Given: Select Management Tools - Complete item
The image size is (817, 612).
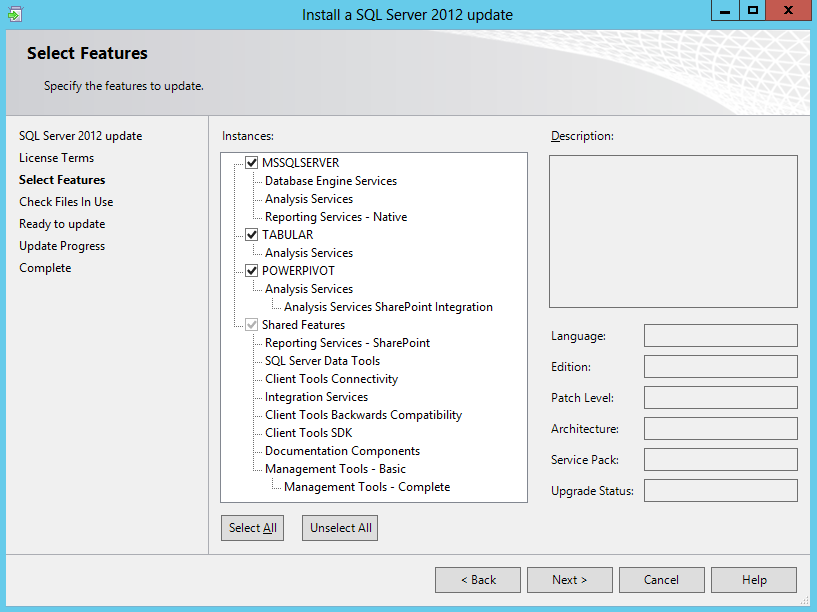Looking at the screenshot, I should 367,487.
